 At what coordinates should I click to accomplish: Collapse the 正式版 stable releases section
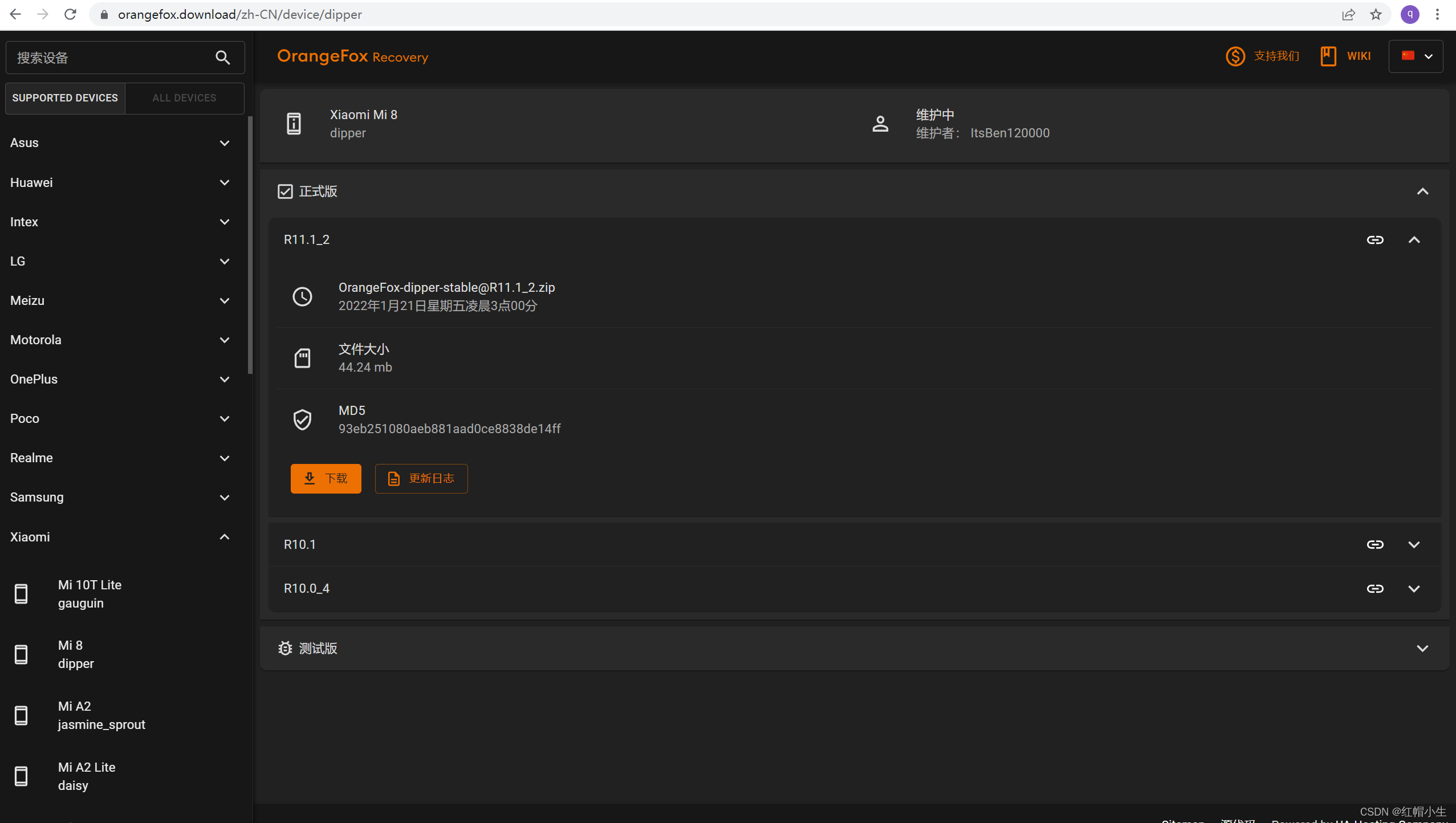tap(1422, 192)
